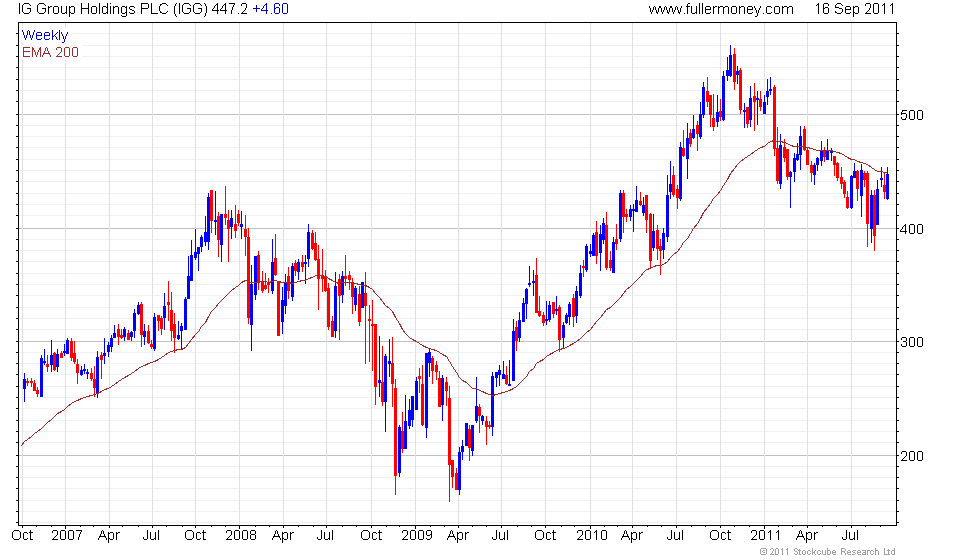Click the 2008 year label on time axis
Viewport: 980px width, 560px height.
(x=241, y=536)
